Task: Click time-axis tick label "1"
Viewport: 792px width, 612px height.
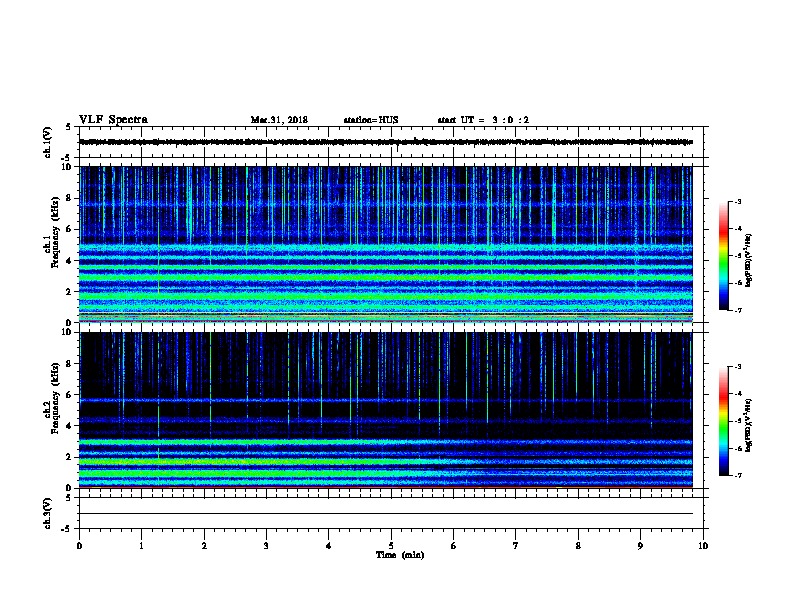Action: click(x=141, y=546)
